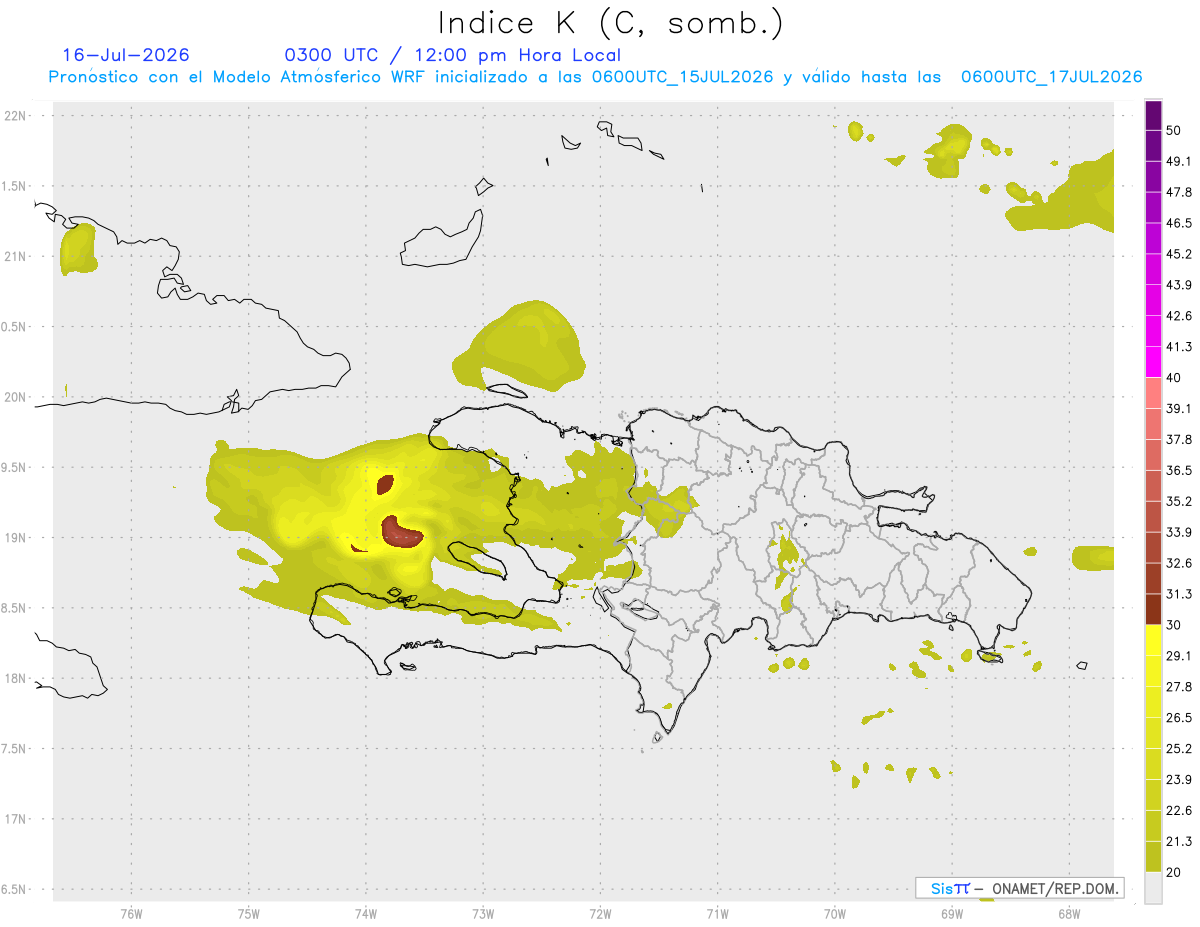This screenshot has height=927, width=1200.
Task: Click the colorbar label "37.8"
Action: pyautogui.click(x=1179, y=439)
